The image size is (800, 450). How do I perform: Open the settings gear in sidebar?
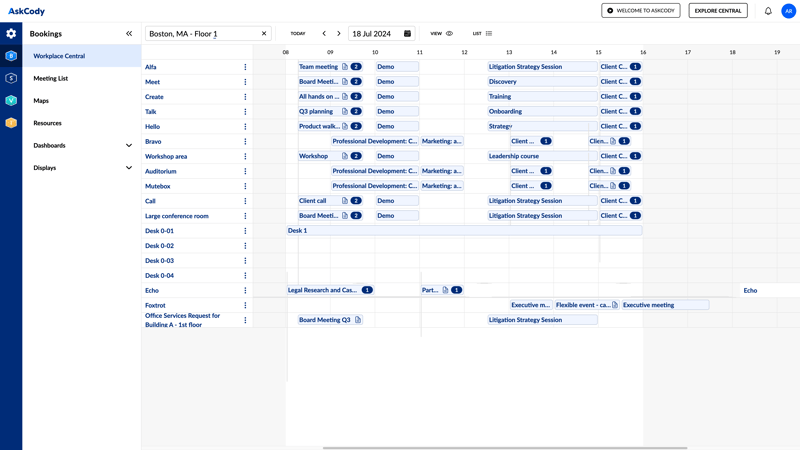(11, 34)
